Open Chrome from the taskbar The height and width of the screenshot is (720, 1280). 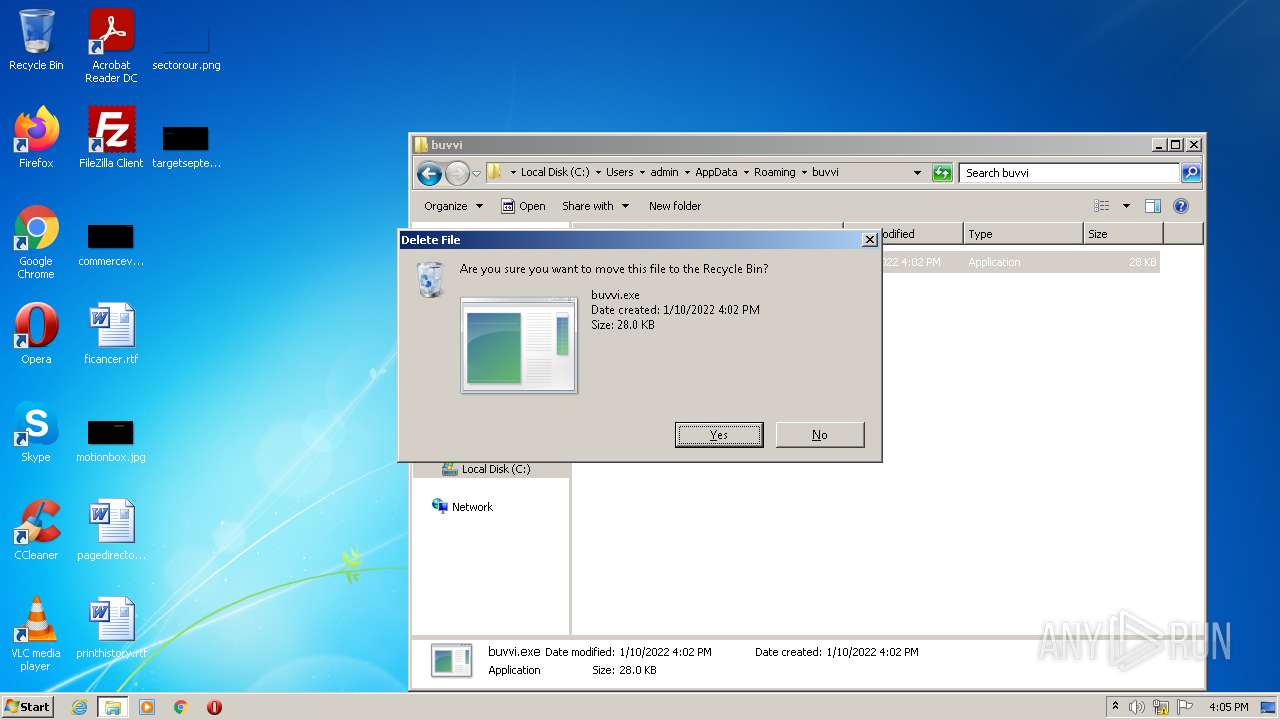(181, 707)
